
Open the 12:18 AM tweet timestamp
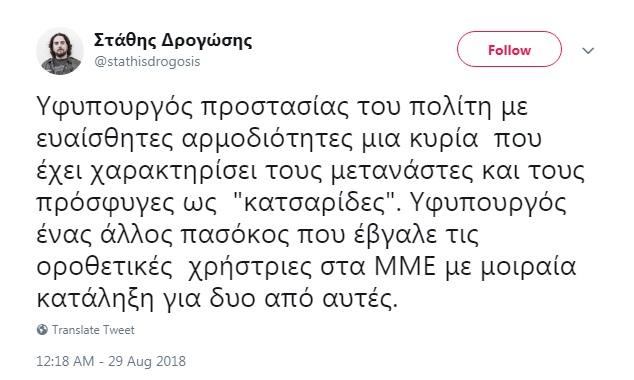pyautogui.click(x=65, y=361)
